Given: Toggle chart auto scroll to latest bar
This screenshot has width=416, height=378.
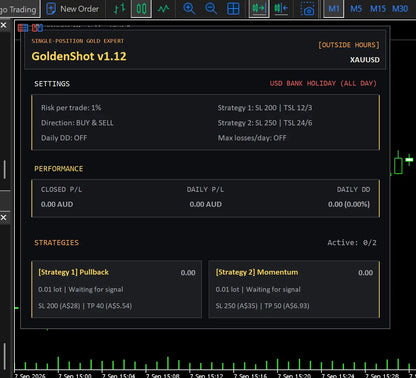Looking at the screenshot, I should tap(259, 9).
